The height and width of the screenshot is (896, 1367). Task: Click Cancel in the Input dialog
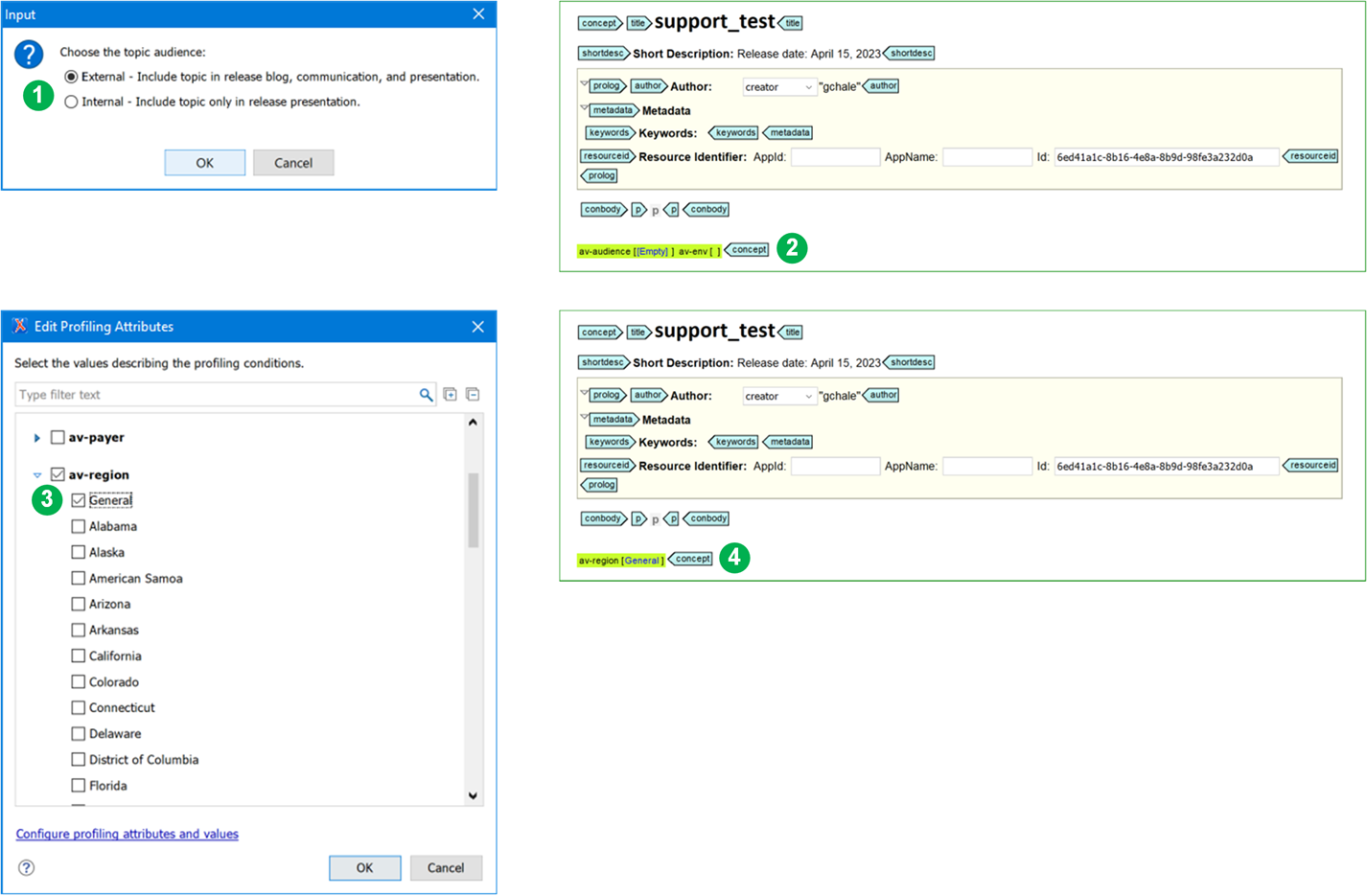[293, 163]
